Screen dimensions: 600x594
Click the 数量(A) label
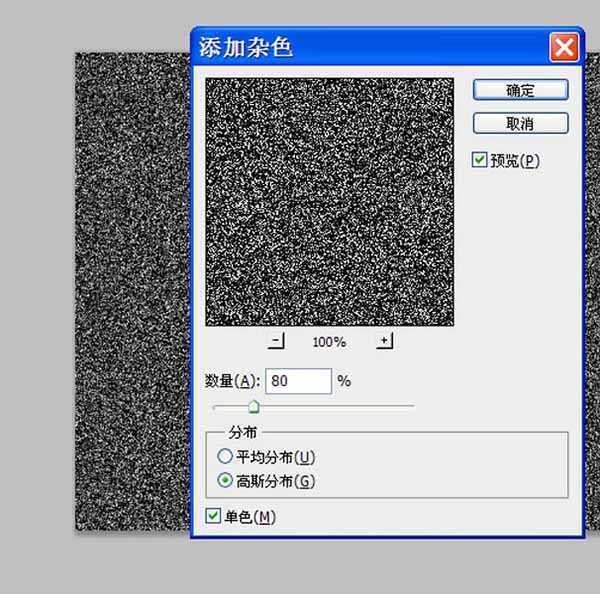point(231,381)
